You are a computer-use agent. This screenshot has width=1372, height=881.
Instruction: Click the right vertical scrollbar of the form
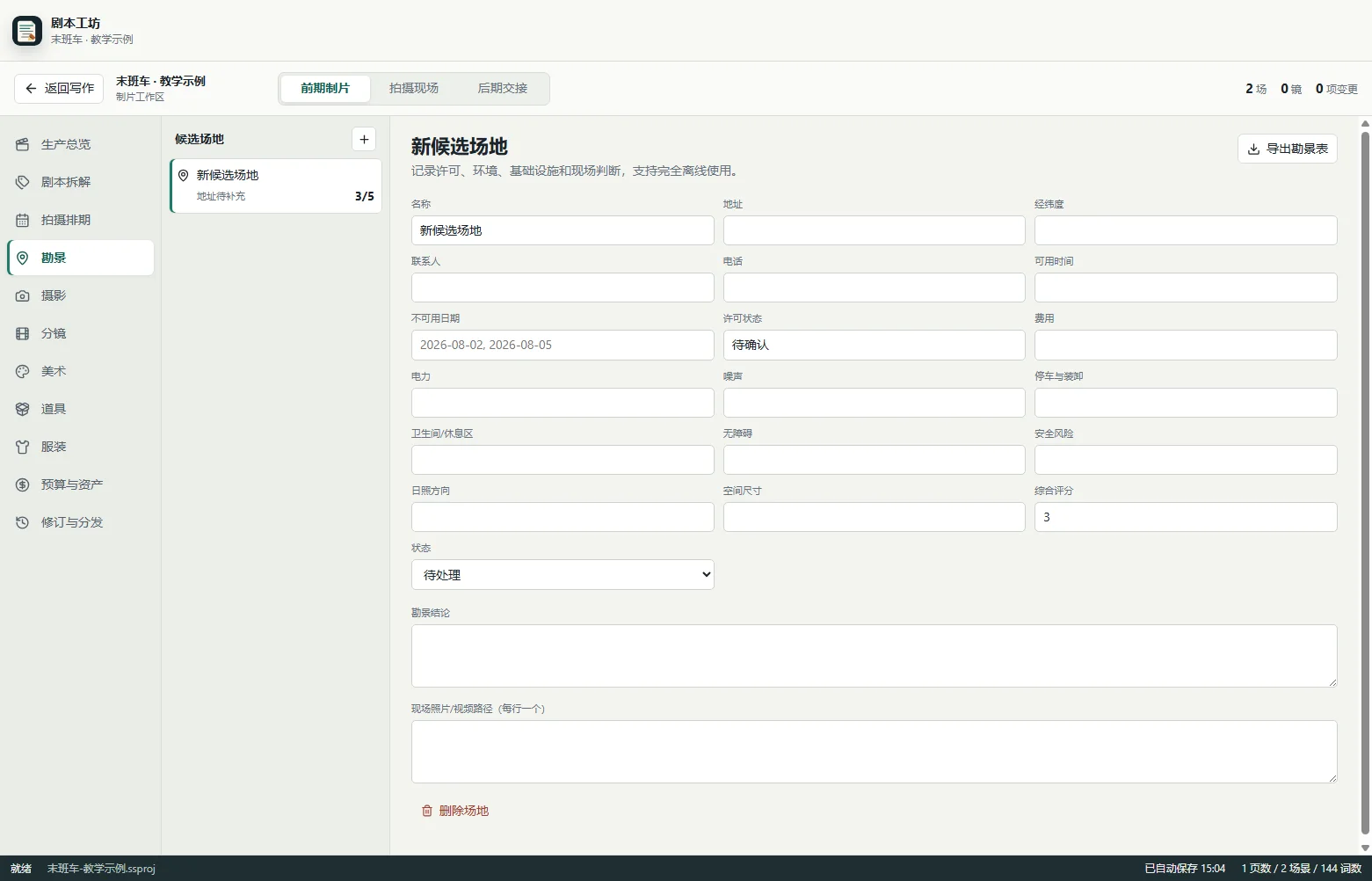1365,483
